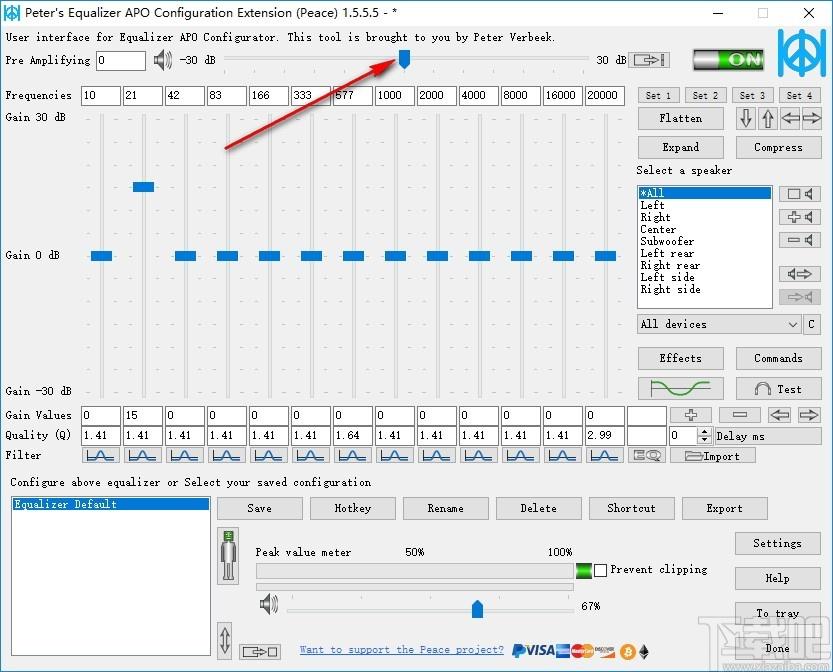This screenshot has height=672, width=833.
Task: Click the bottom arrow-to-square icon
Action: click(x=260, y=651)
